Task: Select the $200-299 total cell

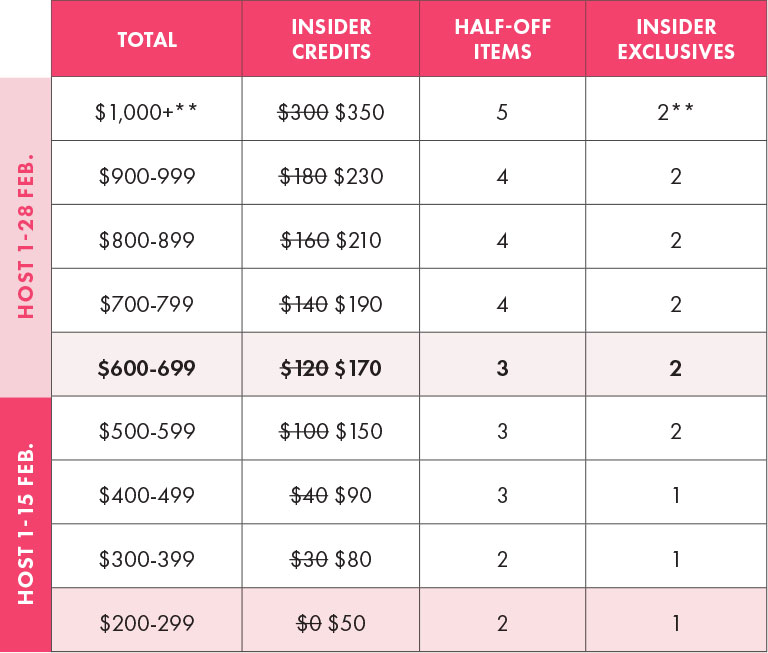Action: tap(147, 620)
